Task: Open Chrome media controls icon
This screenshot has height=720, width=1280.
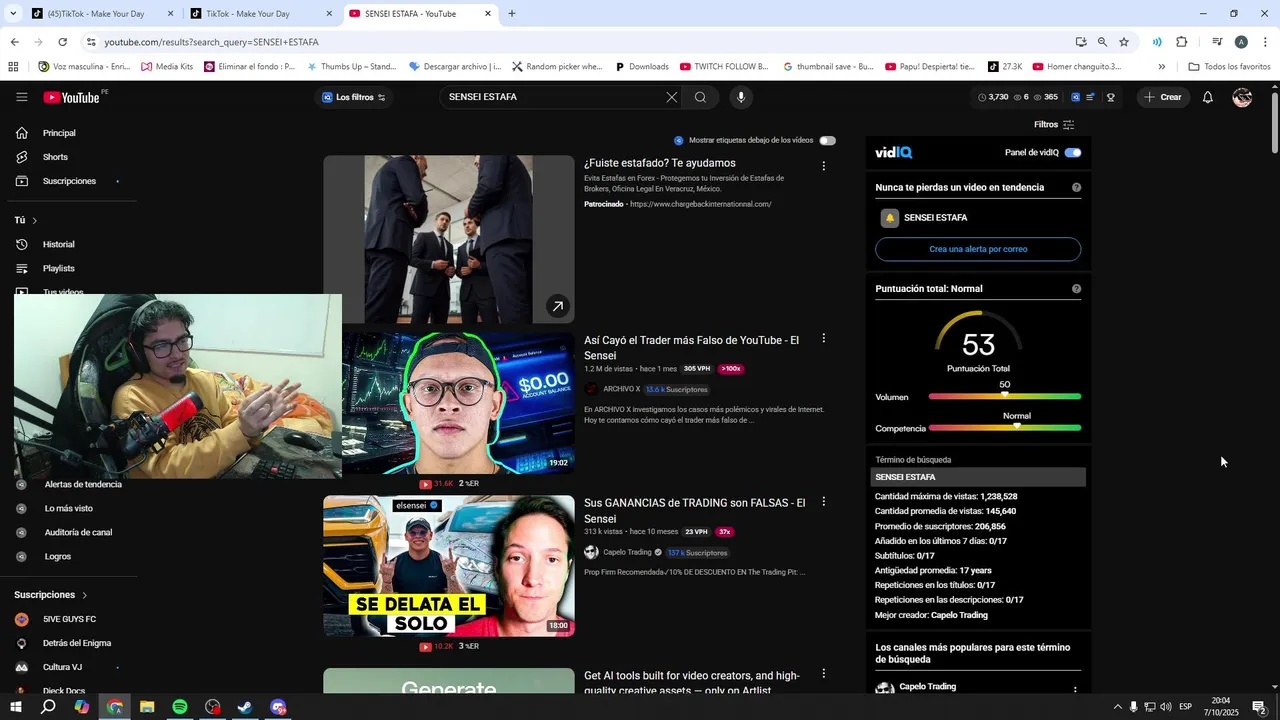Action: pyautogui.click(x=1217, y=42)
